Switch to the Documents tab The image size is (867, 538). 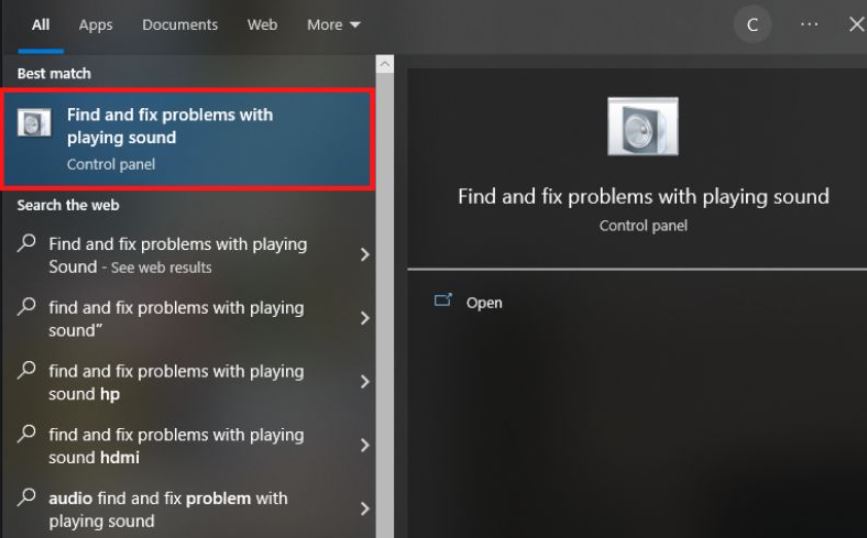[x=180, y=25]
